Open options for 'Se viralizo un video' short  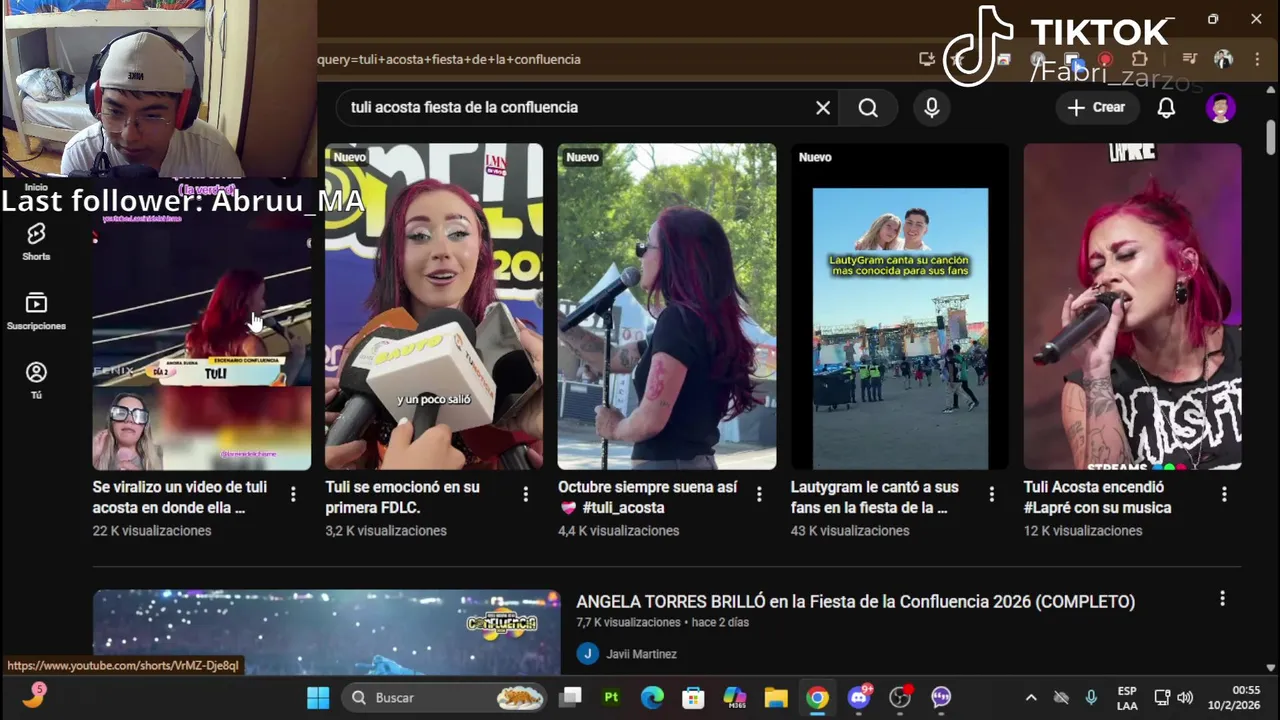(x=293, y=494)
